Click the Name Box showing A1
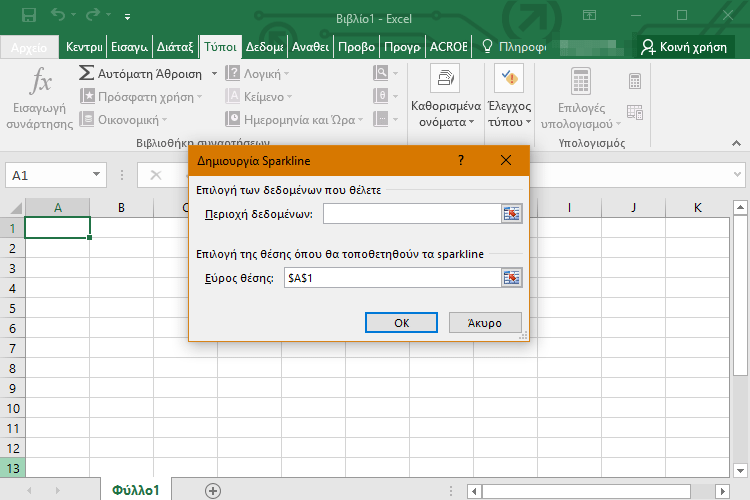Image resolution: width=750 pixels, height=500 pixels. [x=49, y=175]
